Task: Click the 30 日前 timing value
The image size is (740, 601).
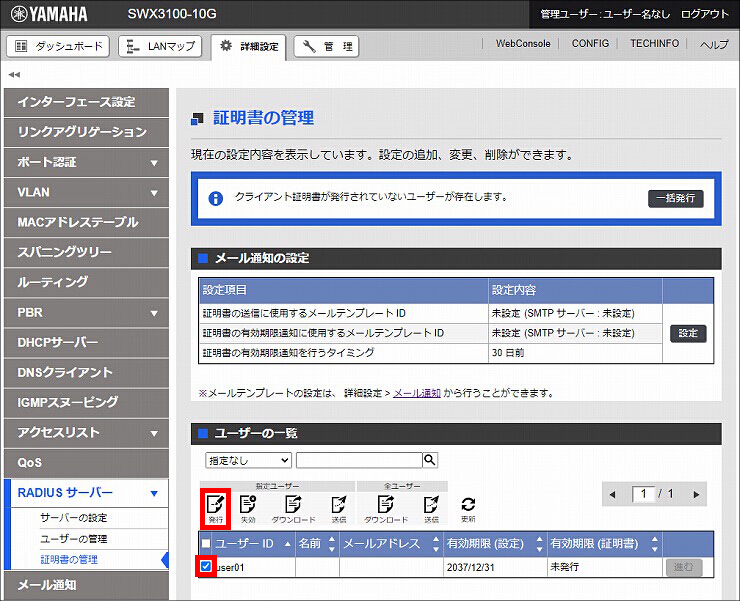Action: 508,353
